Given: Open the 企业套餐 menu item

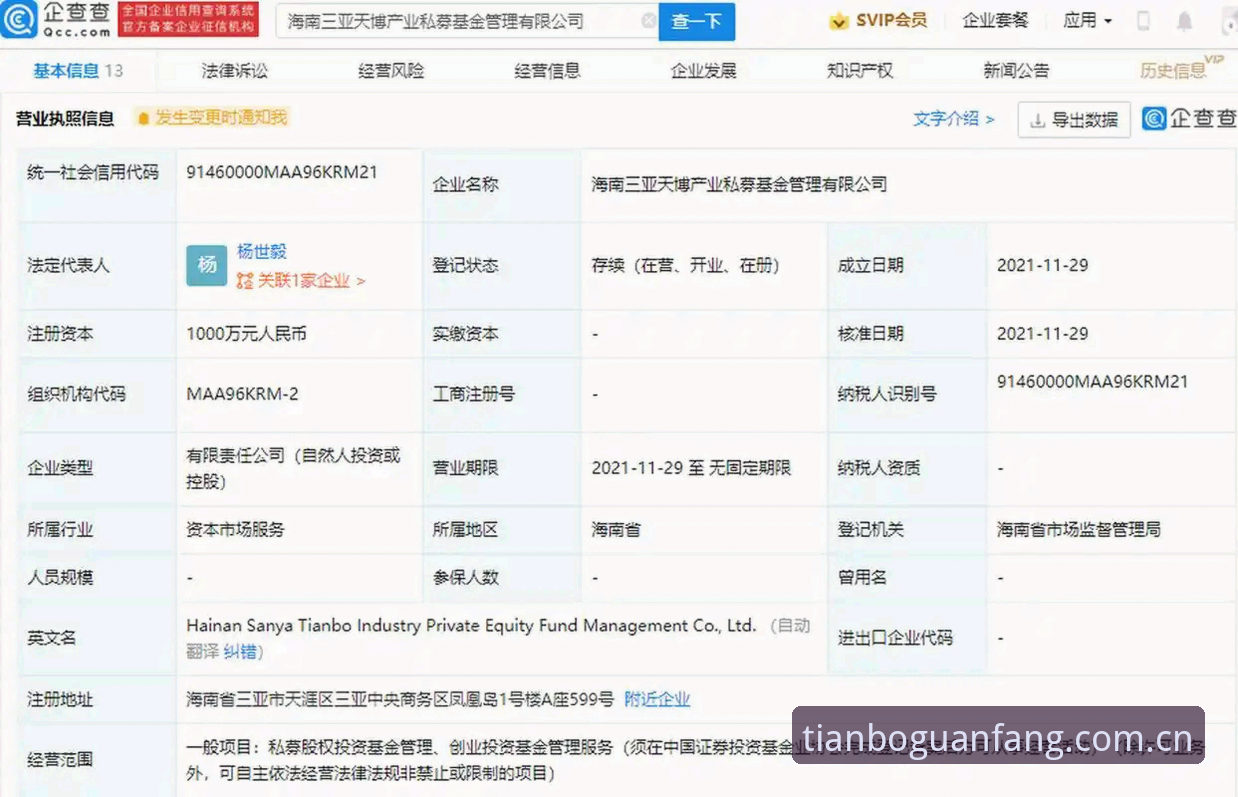Looking at the screenshot, I should tap(995, 21).
